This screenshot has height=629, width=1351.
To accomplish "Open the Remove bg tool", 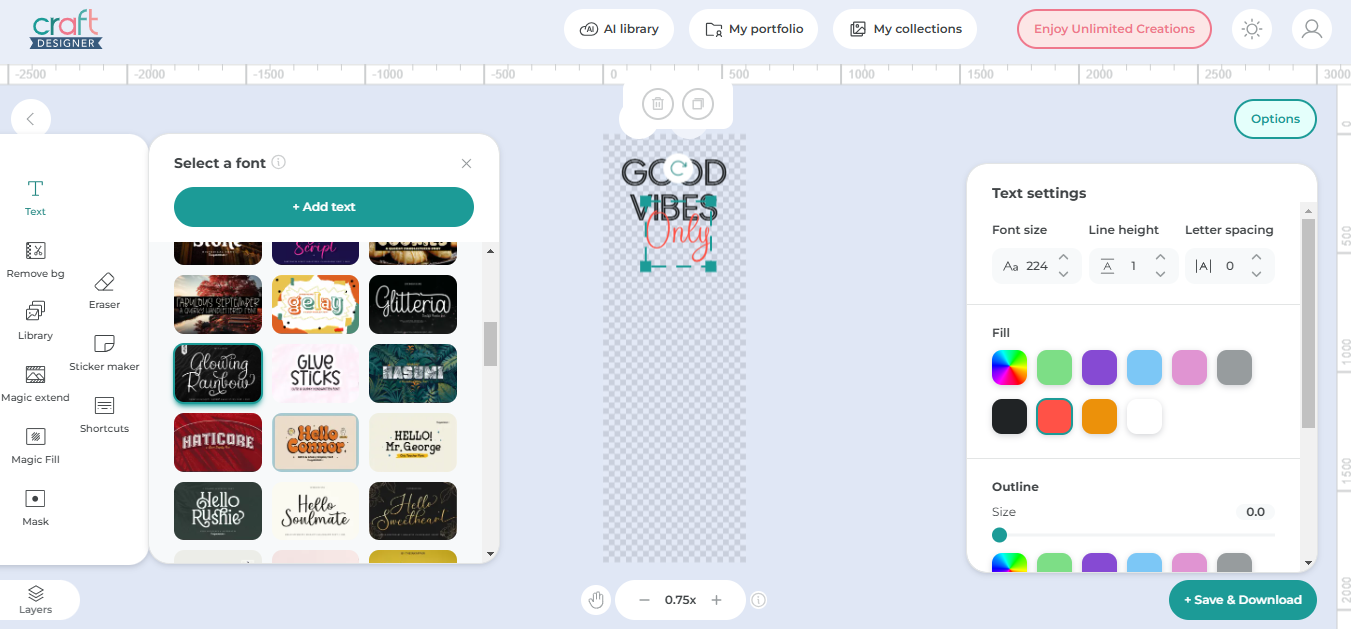I will pyautogui.click(x=35, y=259).
